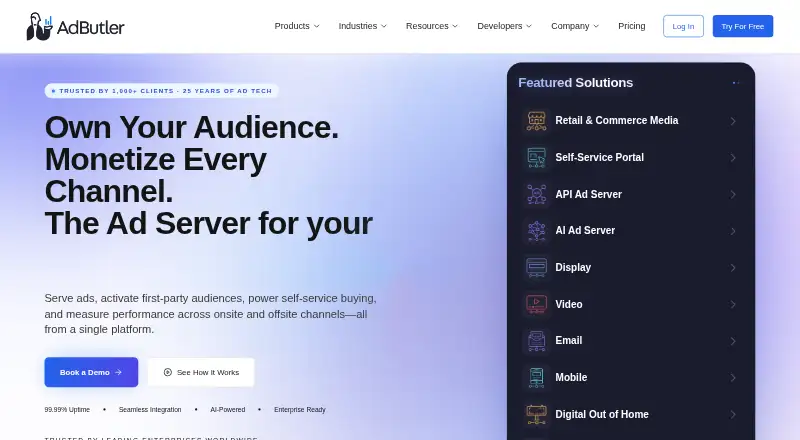Click the AdButler butler logo icon
This screenshot has width=800, height=440.
[40, 27]
